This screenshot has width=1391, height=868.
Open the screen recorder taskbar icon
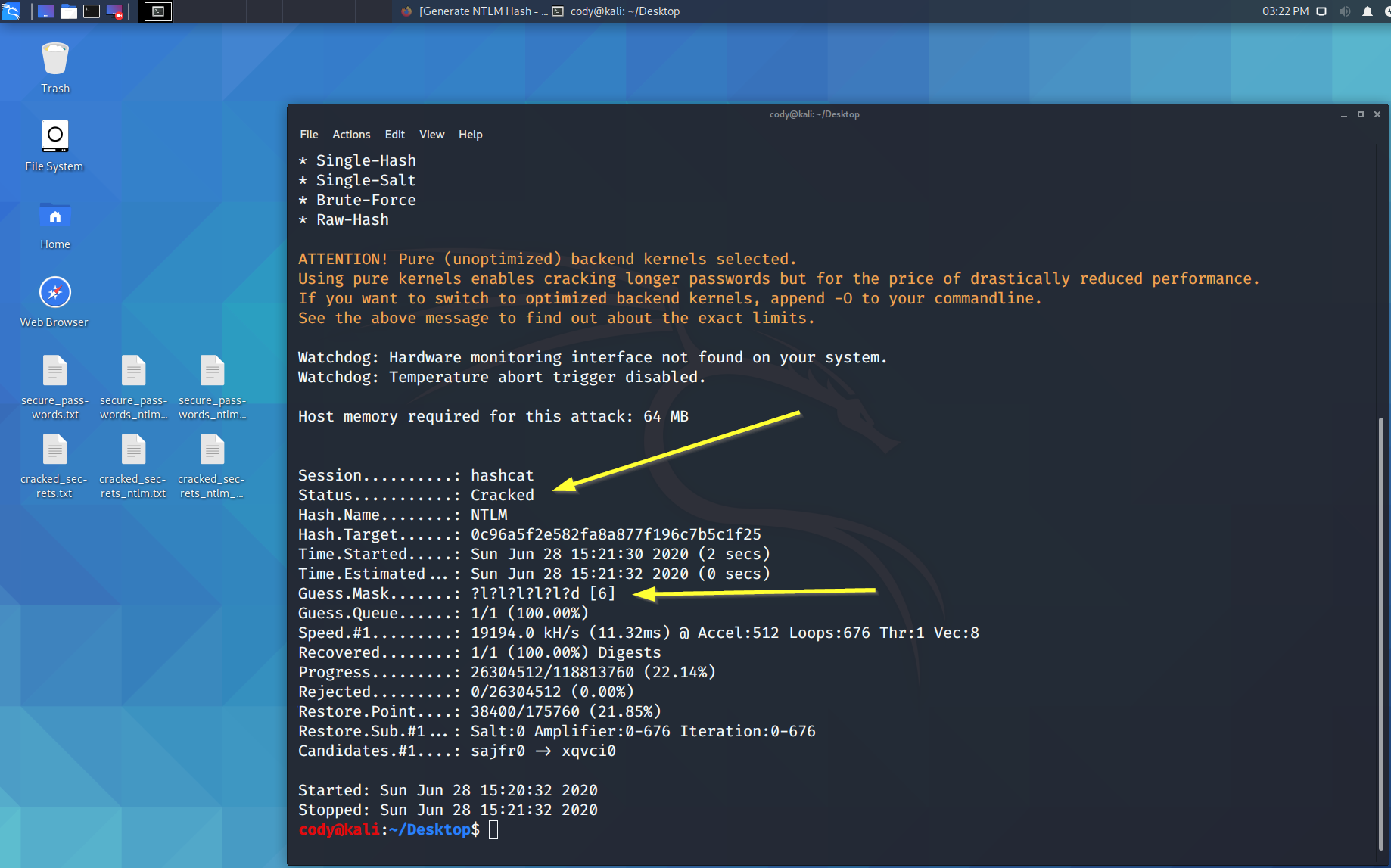coord(115,11)
